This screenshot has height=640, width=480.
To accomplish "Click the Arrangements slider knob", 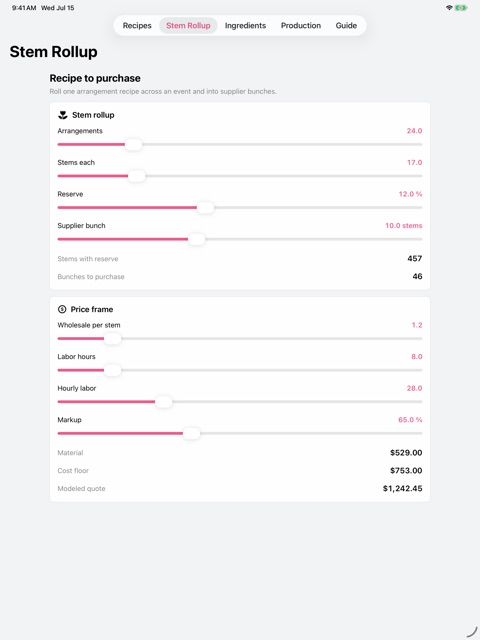I will click(x=133, y=144).
